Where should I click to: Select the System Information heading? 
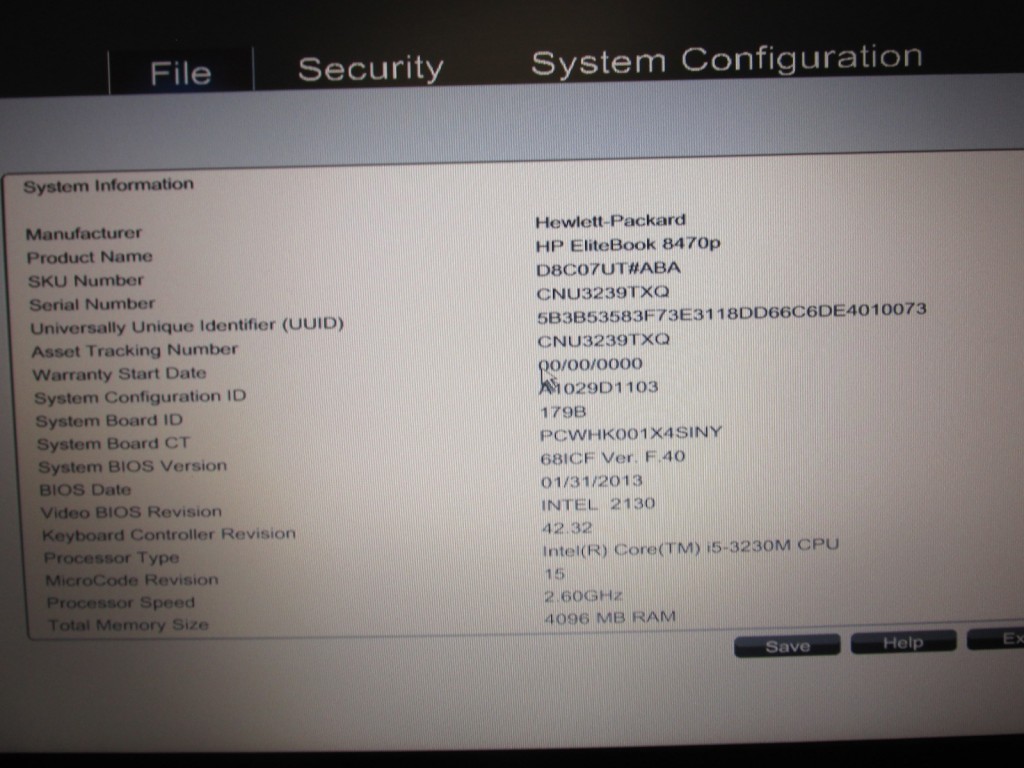point(108,185)
